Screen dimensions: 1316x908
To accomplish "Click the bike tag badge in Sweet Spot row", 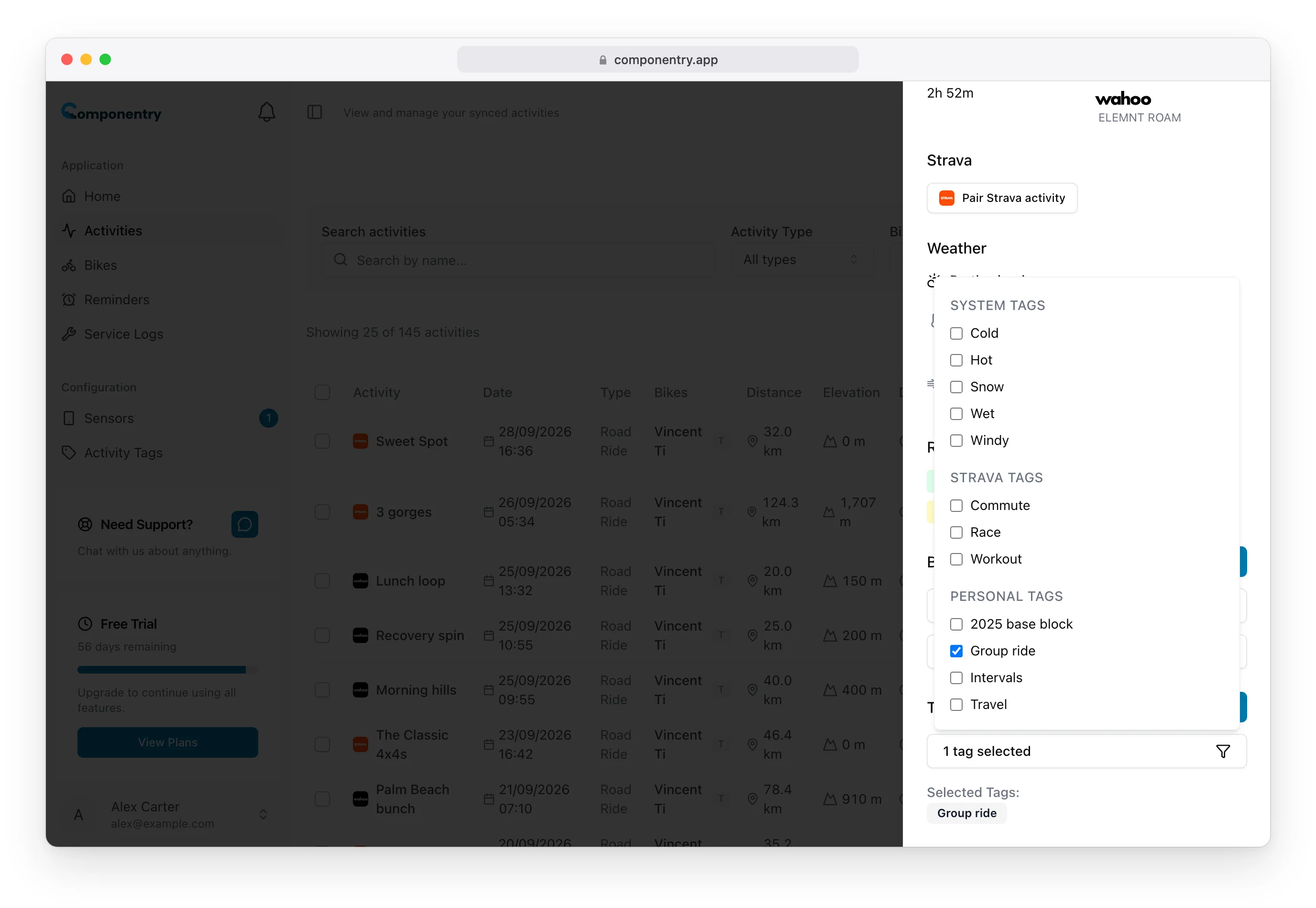I will click(x=721, y=441).
